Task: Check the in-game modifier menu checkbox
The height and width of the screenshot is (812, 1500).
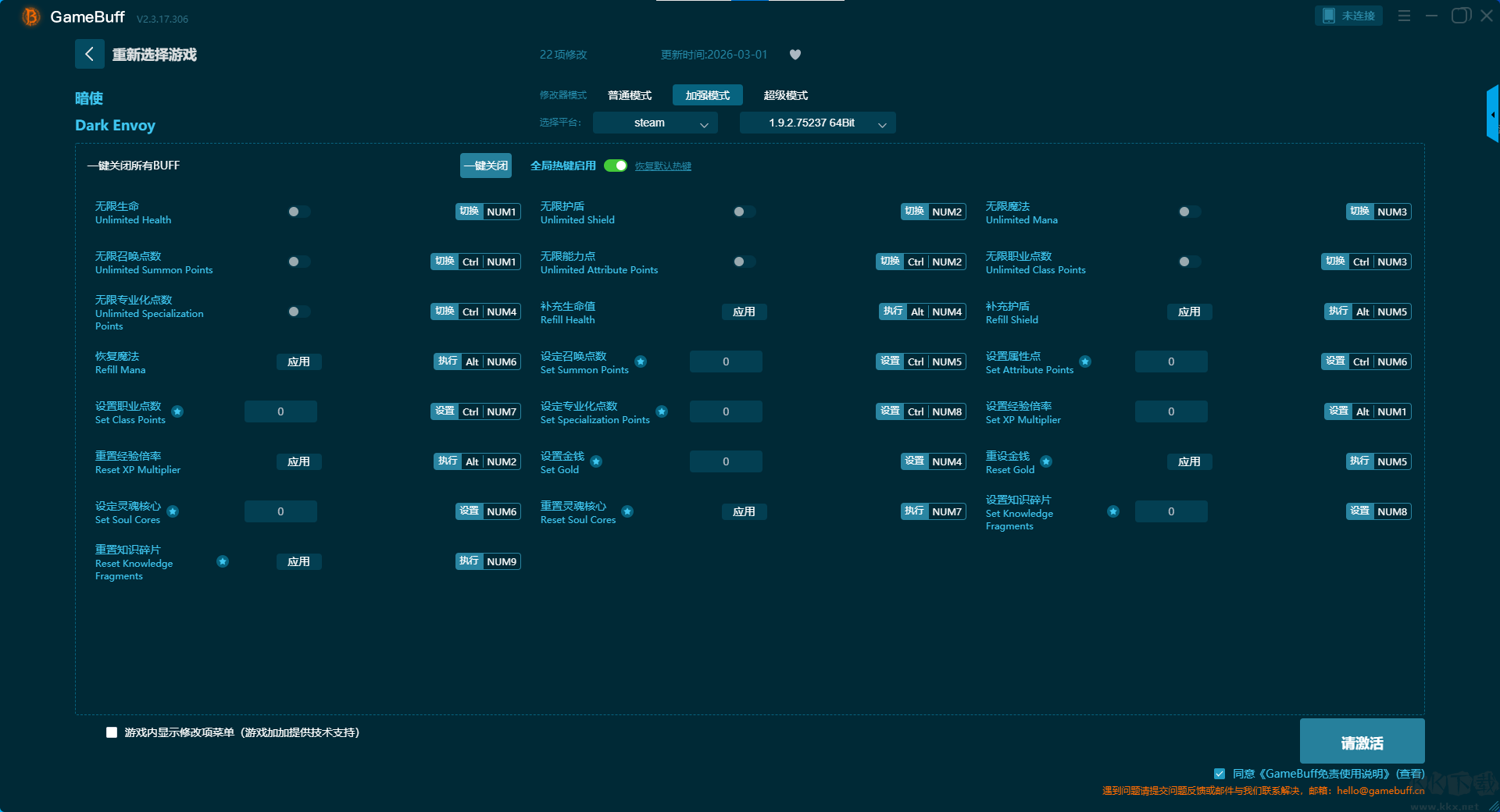Action: (x=112, y=732)
